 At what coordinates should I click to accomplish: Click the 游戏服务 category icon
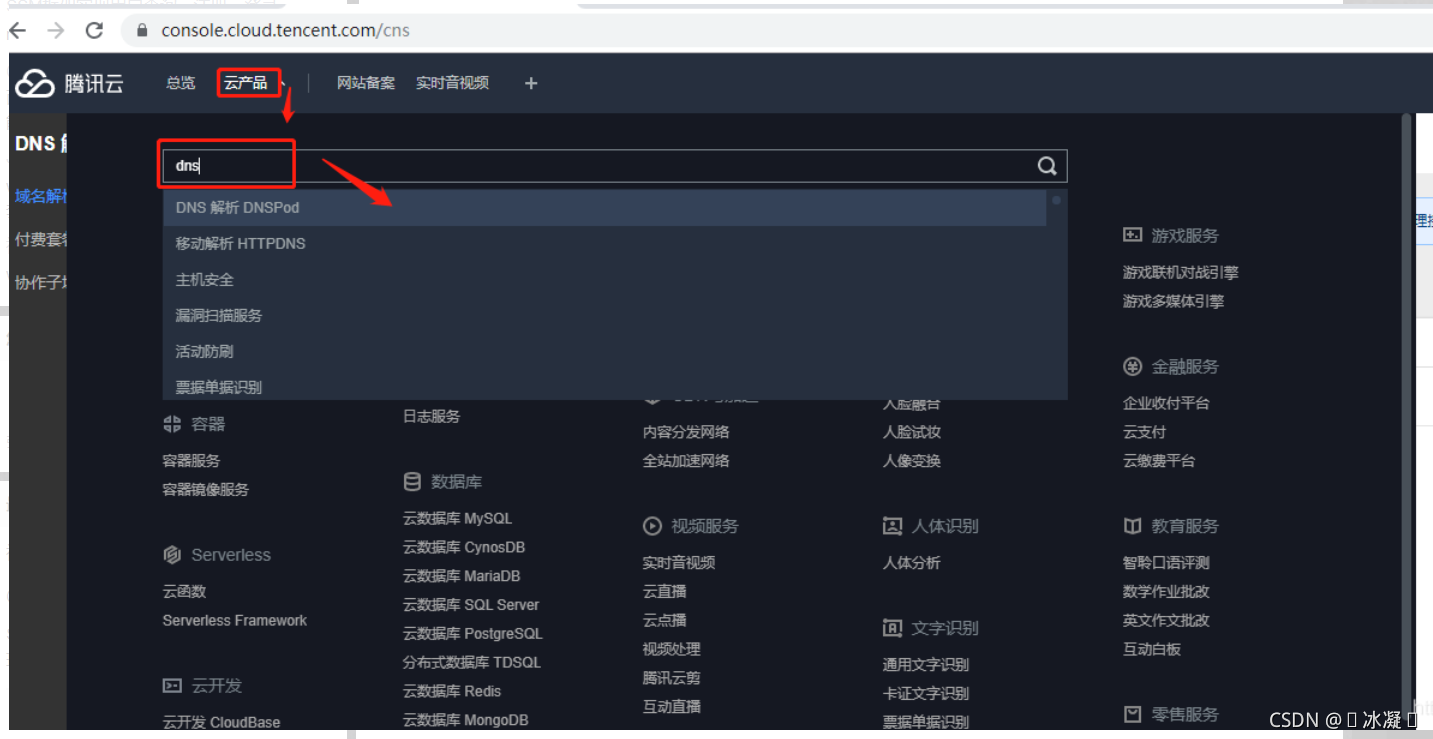pos(1132,236)
